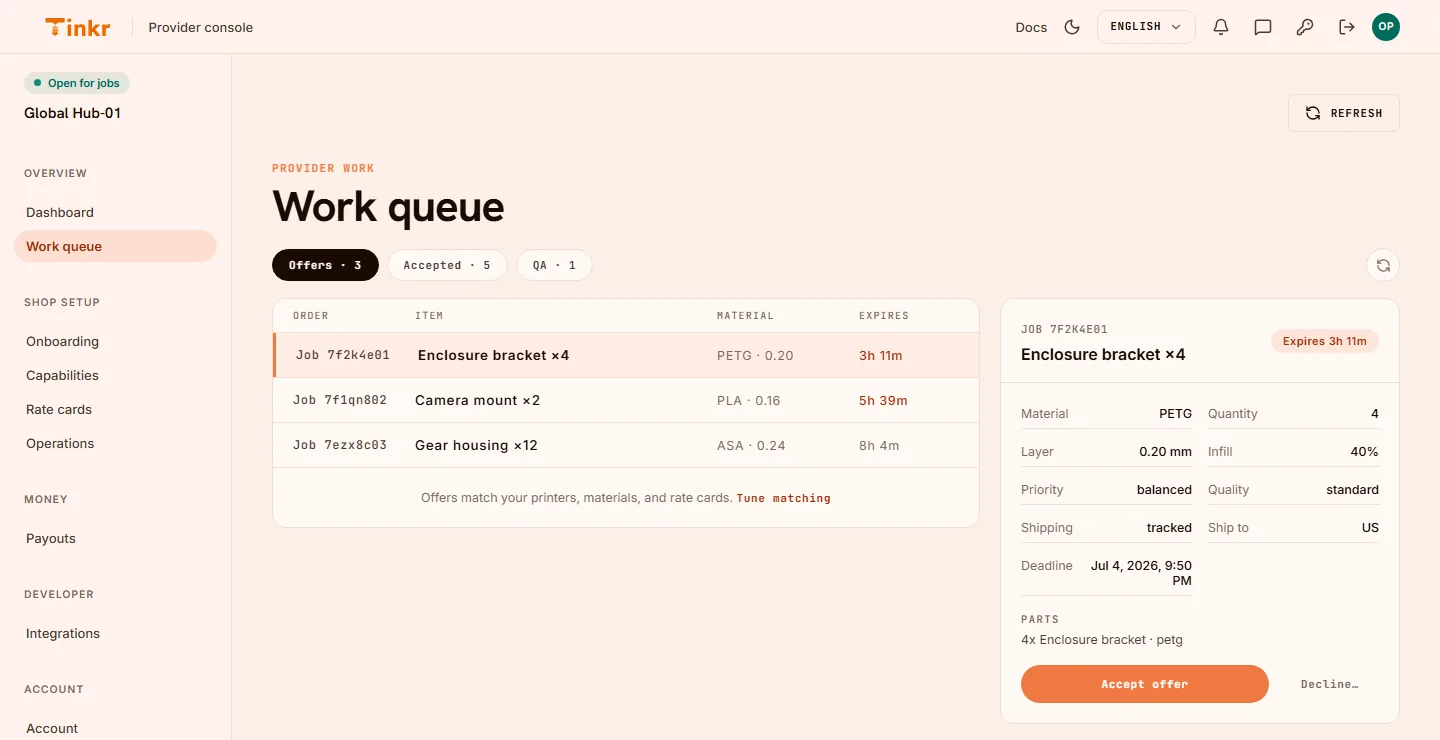Click the deadline Jul 4, 2026, 9:50 PM
The image size is (1440, 740).
coord(1141,573)
